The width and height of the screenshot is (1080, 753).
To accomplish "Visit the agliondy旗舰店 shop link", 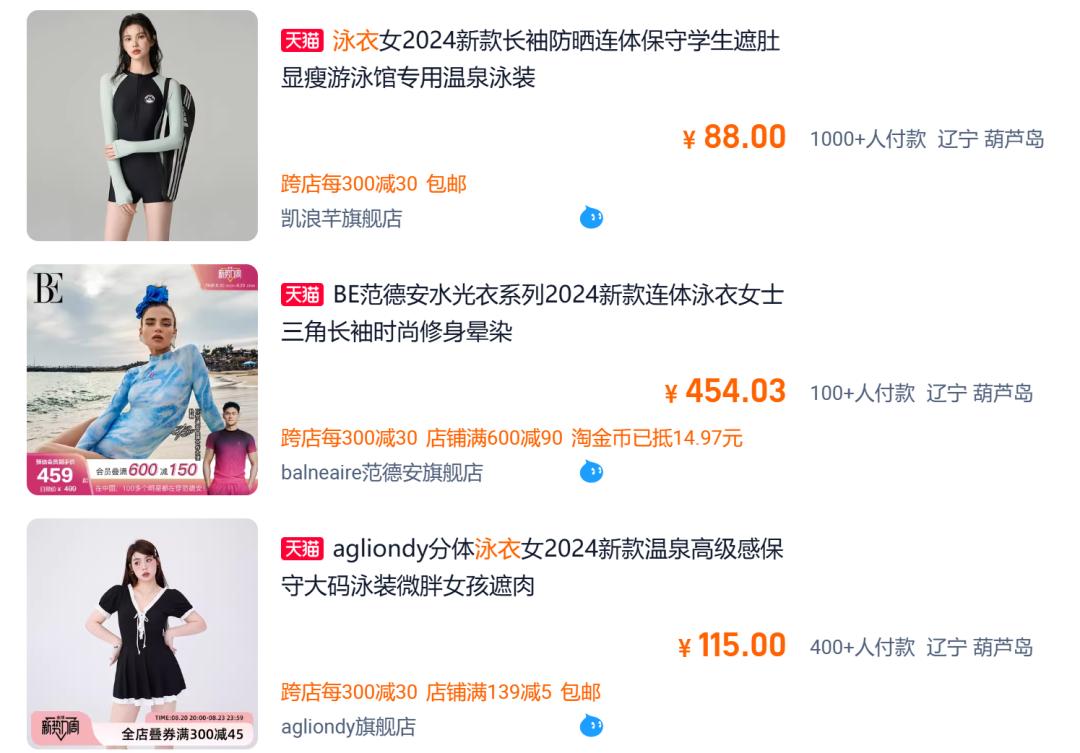I will point(348,727).
